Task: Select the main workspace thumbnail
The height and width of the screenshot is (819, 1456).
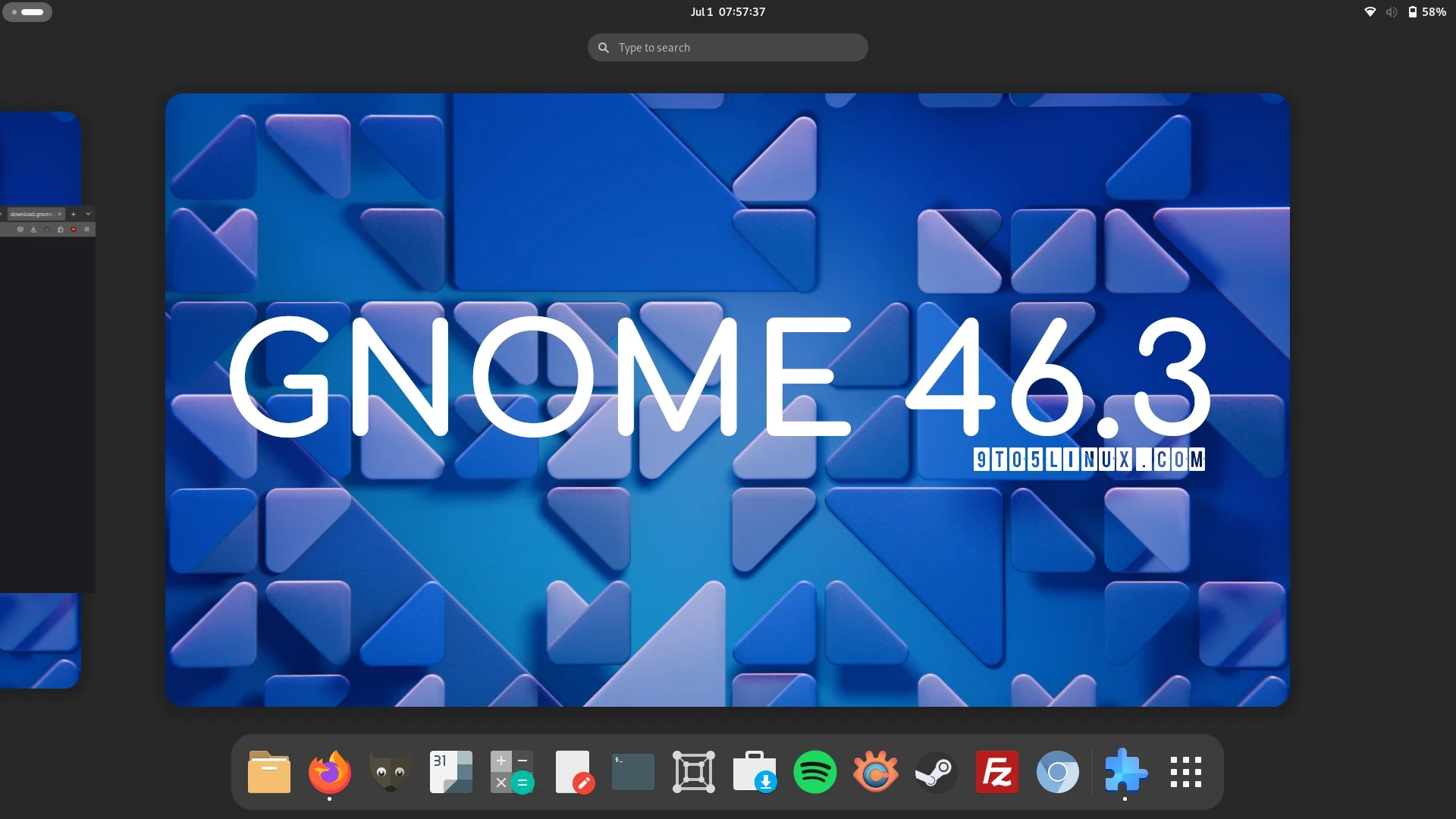Action: [x=727, y=400]
